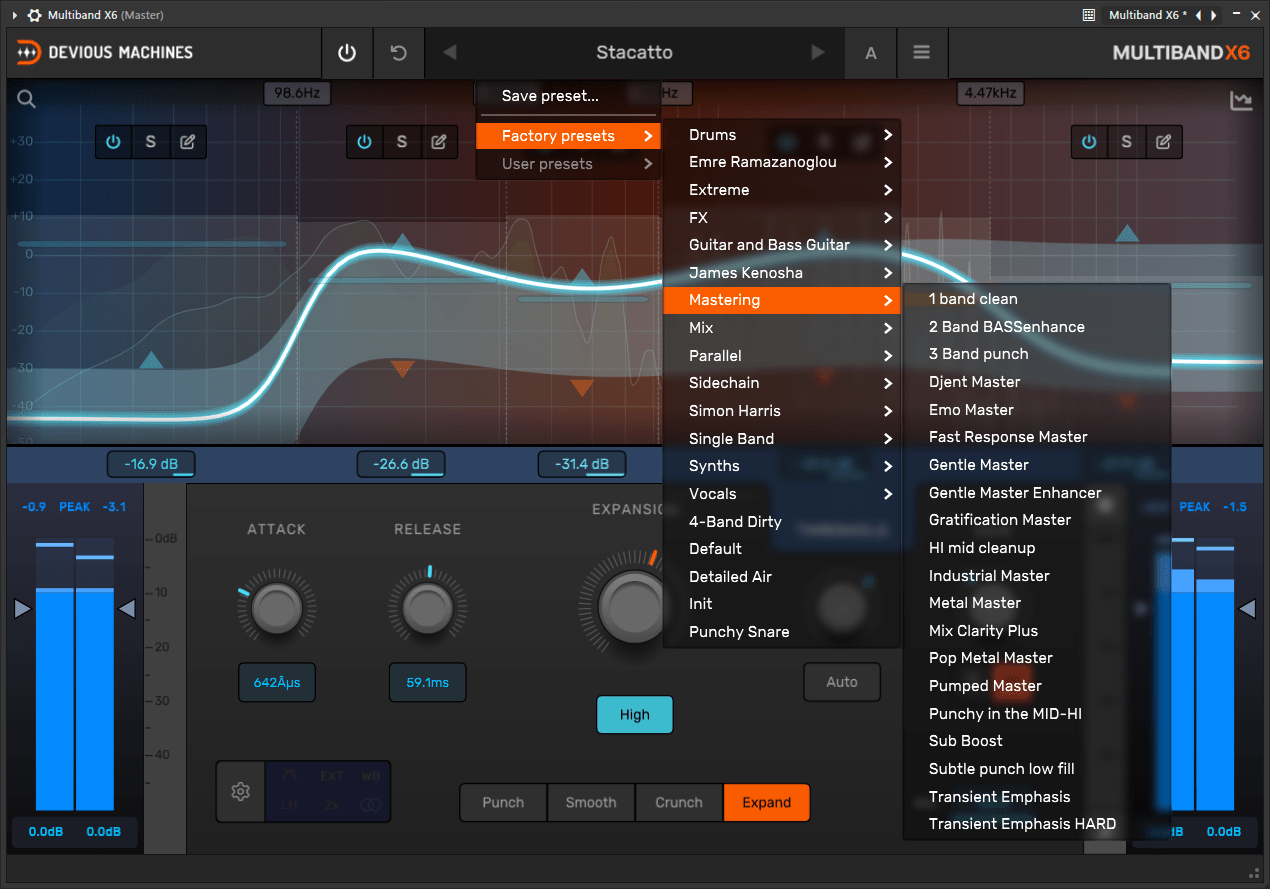Click the EXT sidechain button
The width and height of the screenshot is (1270, 889).
[x=331, y=776]
